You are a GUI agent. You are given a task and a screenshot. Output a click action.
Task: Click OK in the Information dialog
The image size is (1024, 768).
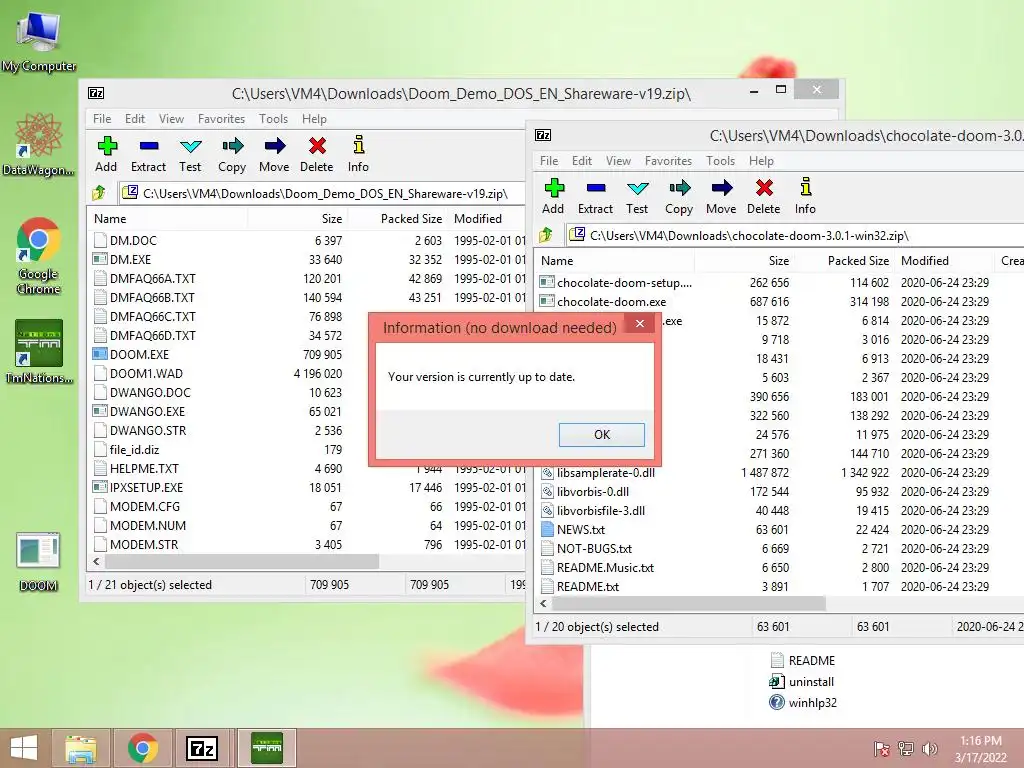coord(601,435)
